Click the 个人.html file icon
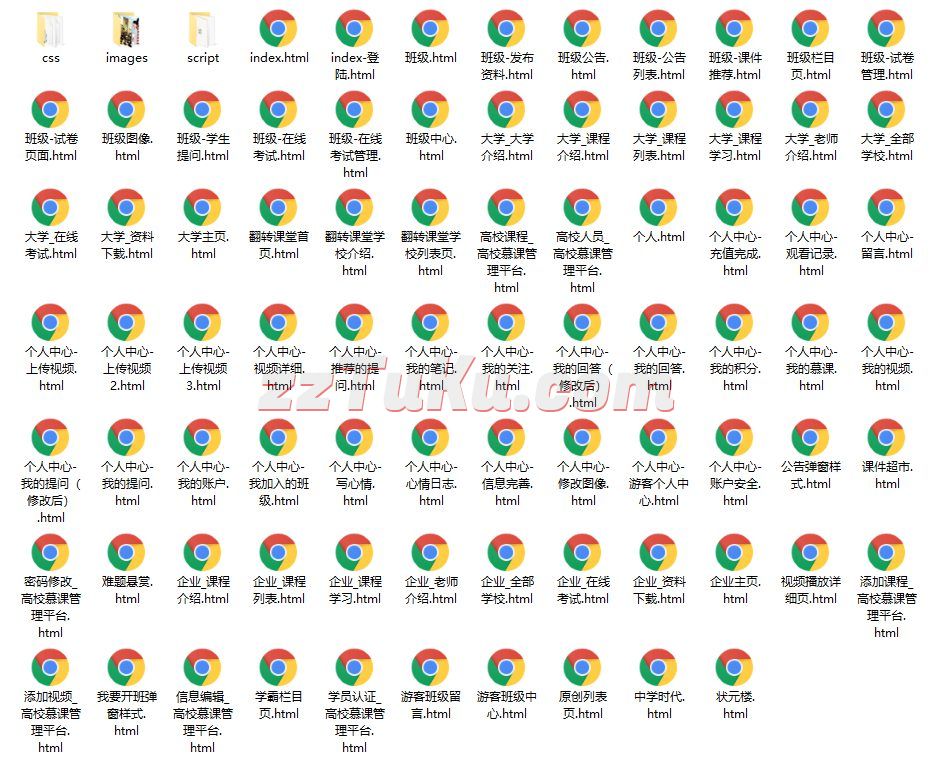Viewport: 932px width, 768px height. pos(658,208)
